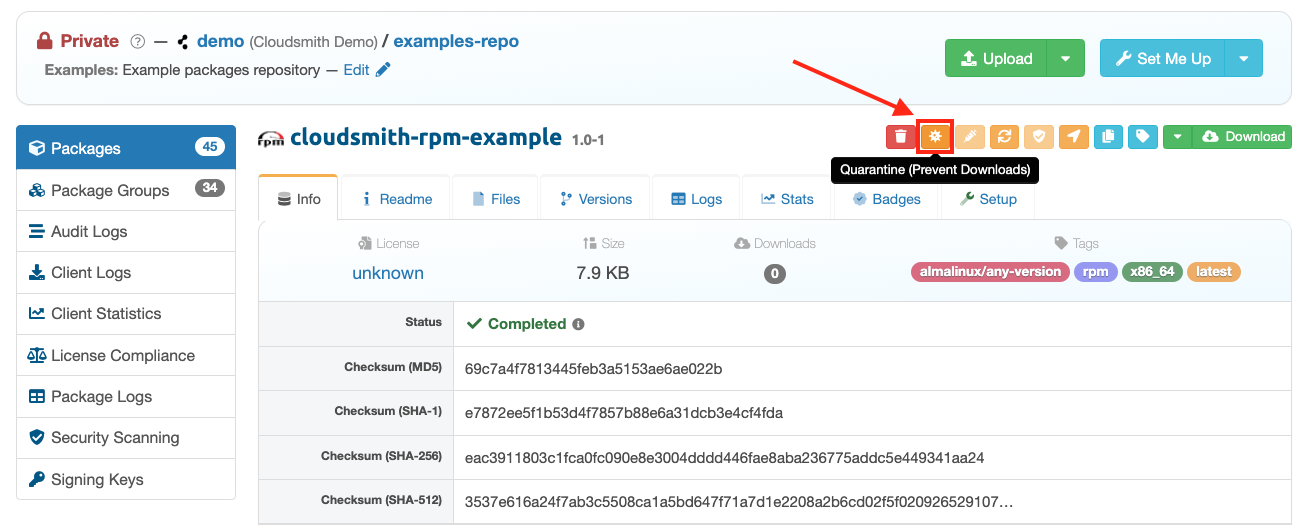Image resolution: width=1313 pixels, height=525 pixels.
Task: Click the 34 badge on Package Groups
Action: [x=209, y=189]
